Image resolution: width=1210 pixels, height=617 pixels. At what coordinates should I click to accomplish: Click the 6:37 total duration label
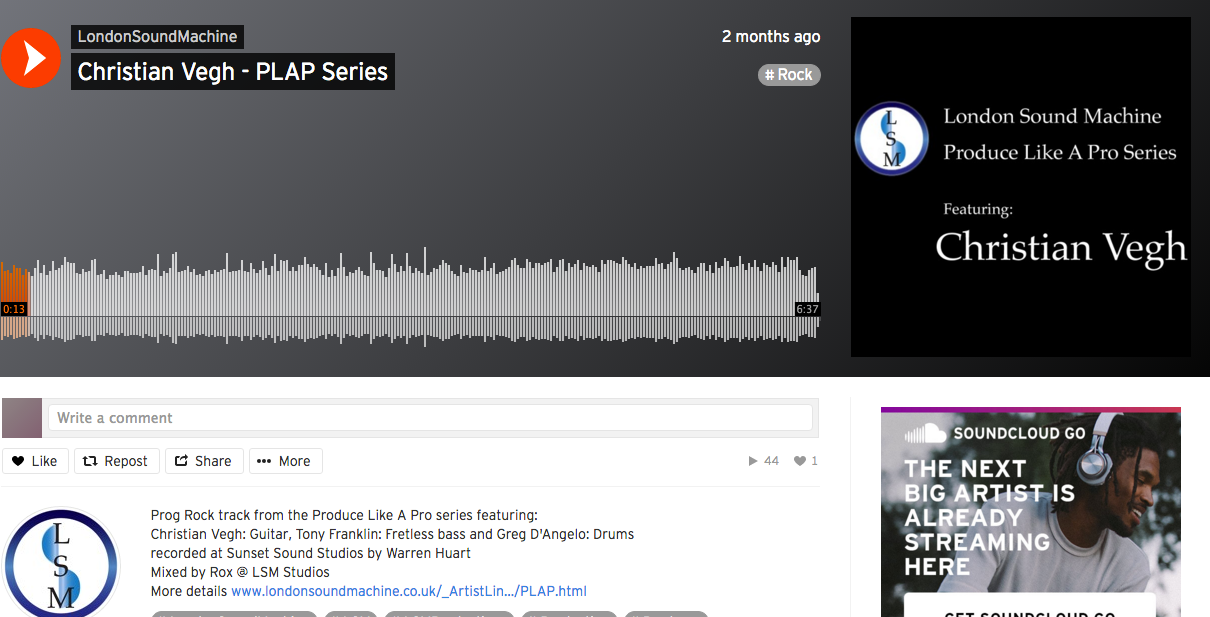807,310
